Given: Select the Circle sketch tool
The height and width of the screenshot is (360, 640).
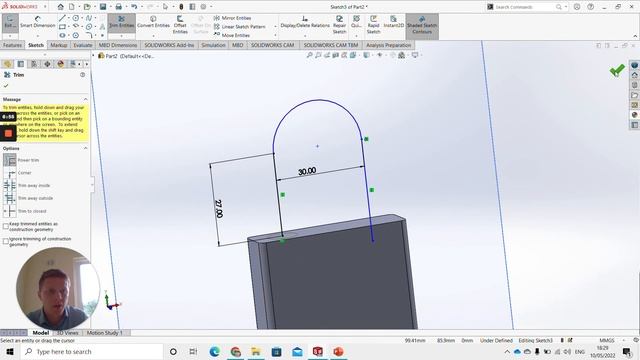Looking at the screenshot, I should (76, 18).
